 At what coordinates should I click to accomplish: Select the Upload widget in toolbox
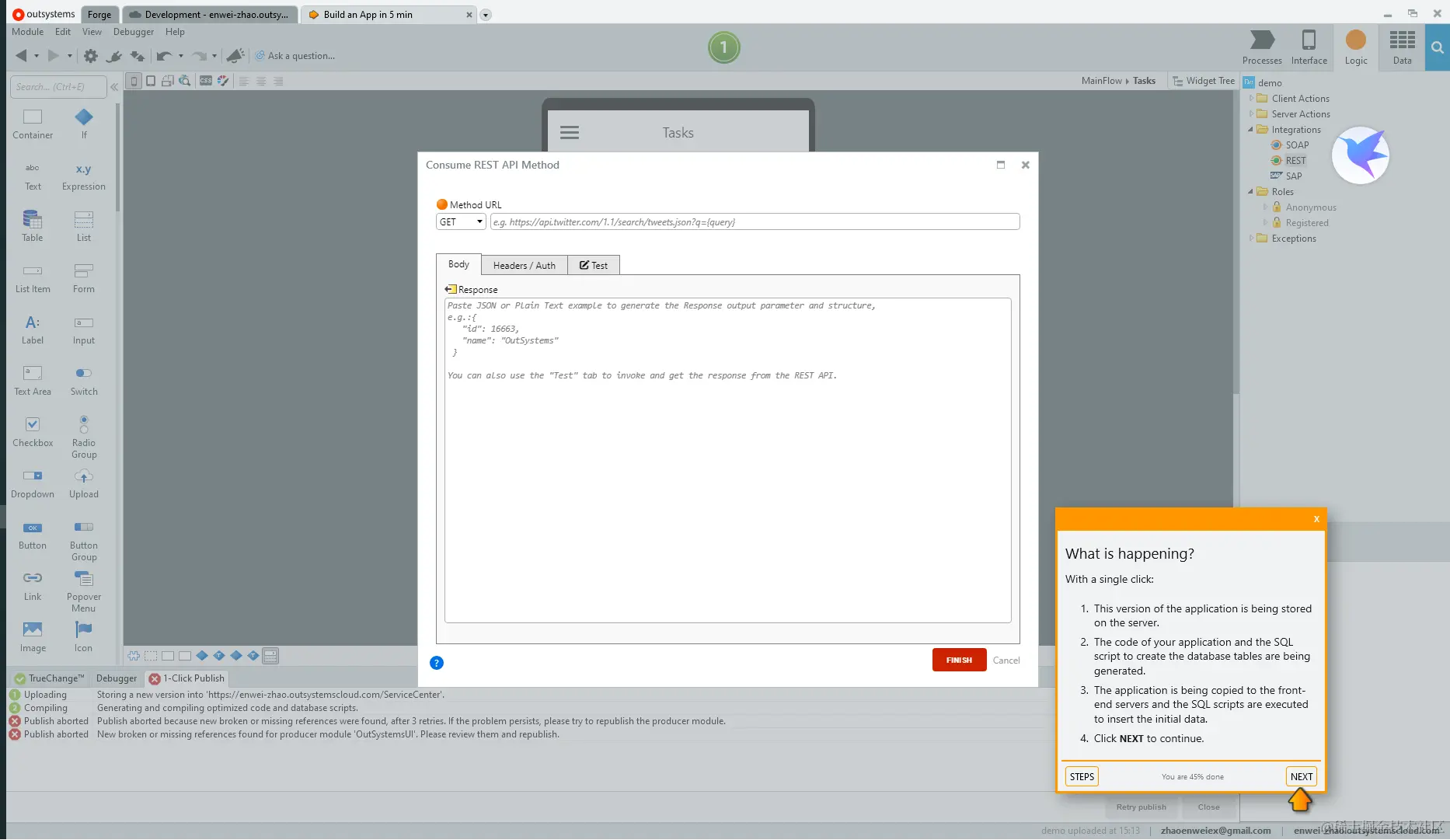(x=84, y=483)
